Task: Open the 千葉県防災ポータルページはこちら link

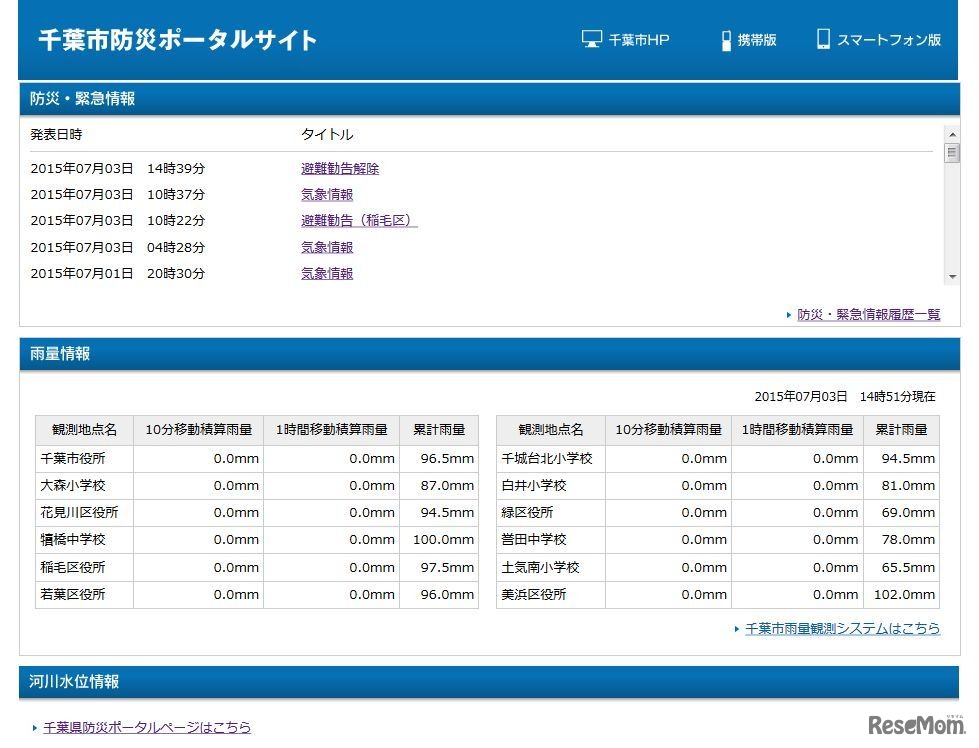Action: (146, 728)
